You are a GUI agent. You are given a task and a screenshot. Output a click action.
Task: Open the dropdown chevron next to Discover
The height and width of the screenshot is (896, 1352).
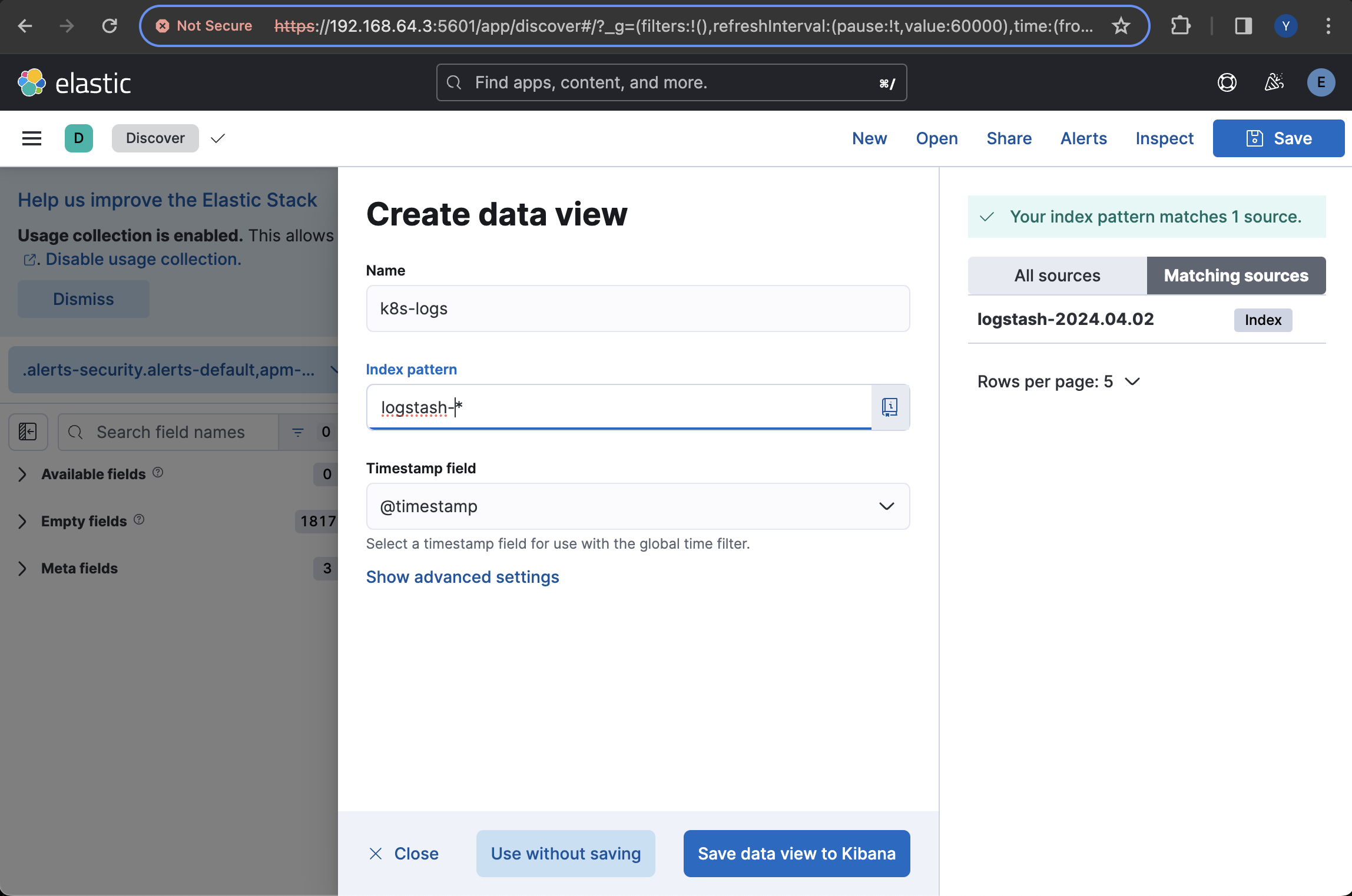click(x=218, y=138)
